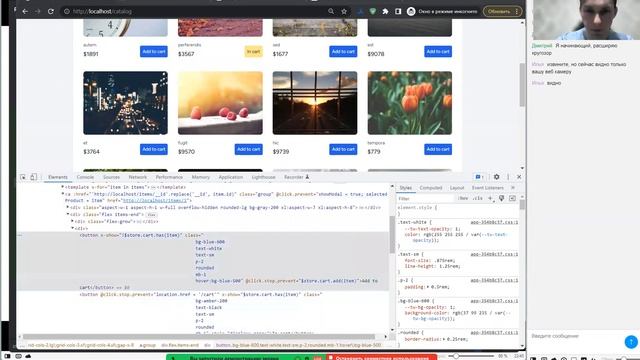This screenshot has height=360, width=640.
Task: Open the DevTools inspect element picker
Action: click(23, 177)
